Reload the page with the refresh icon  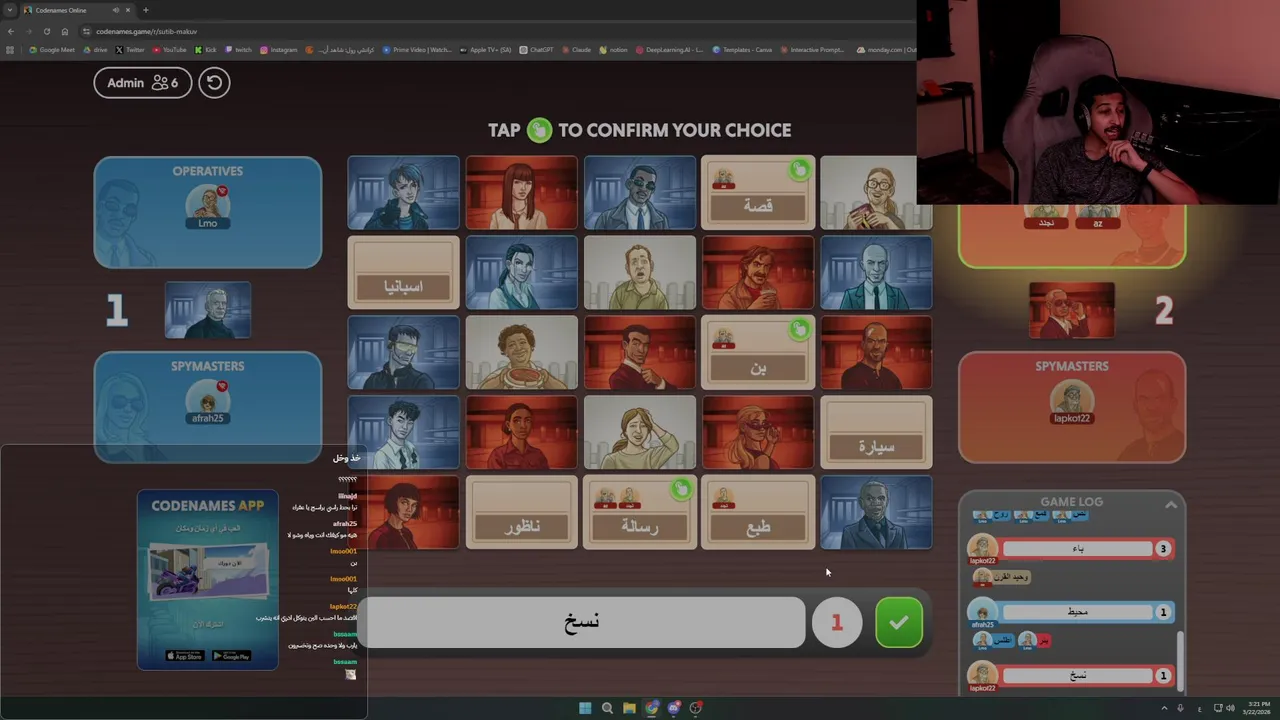[x=46, y=31]
